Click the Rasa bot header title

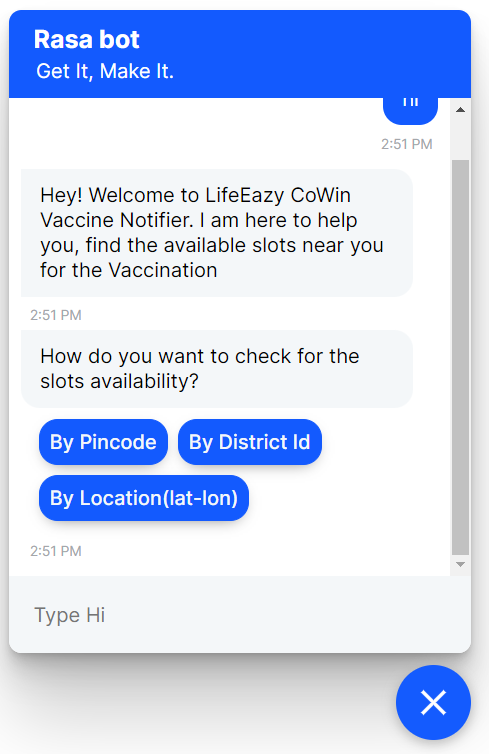tap(87, 39)
